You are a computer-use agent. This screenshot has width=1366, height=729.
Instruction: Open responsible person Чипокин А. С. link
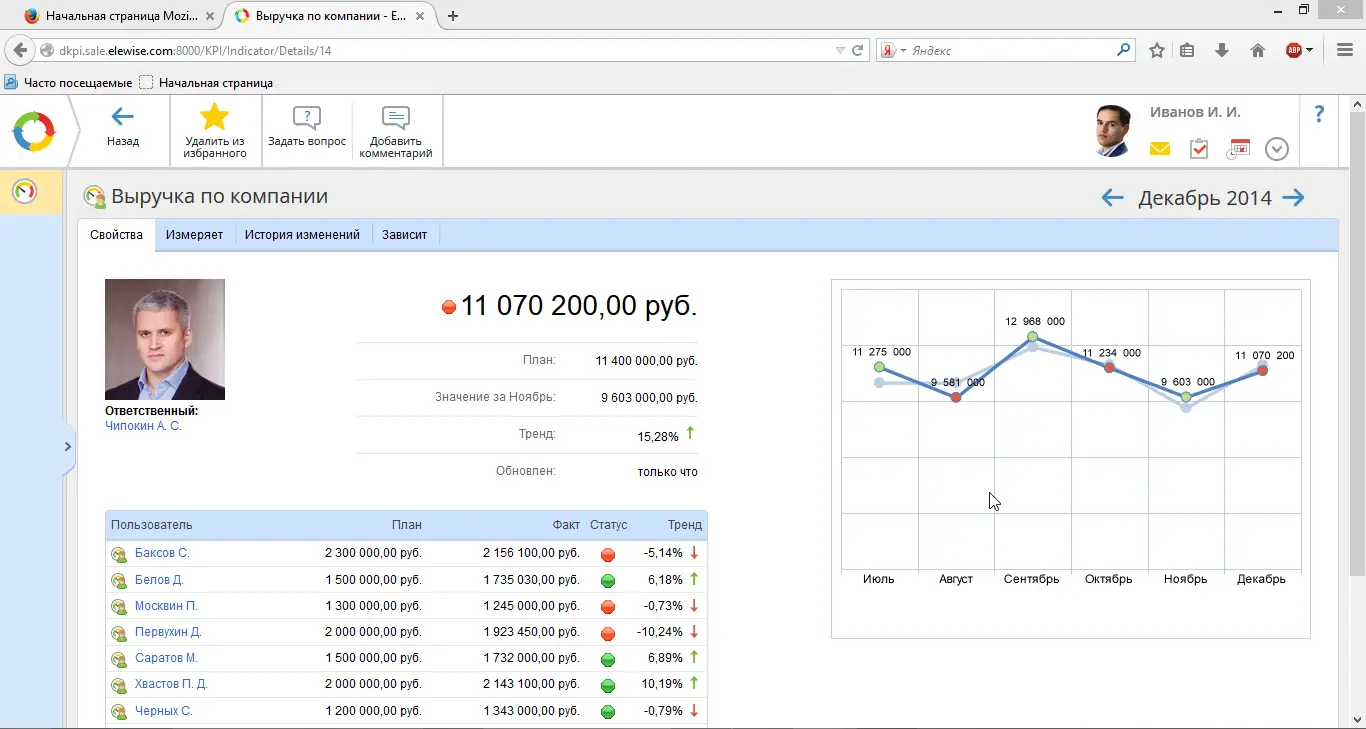[x=143, y=426]
